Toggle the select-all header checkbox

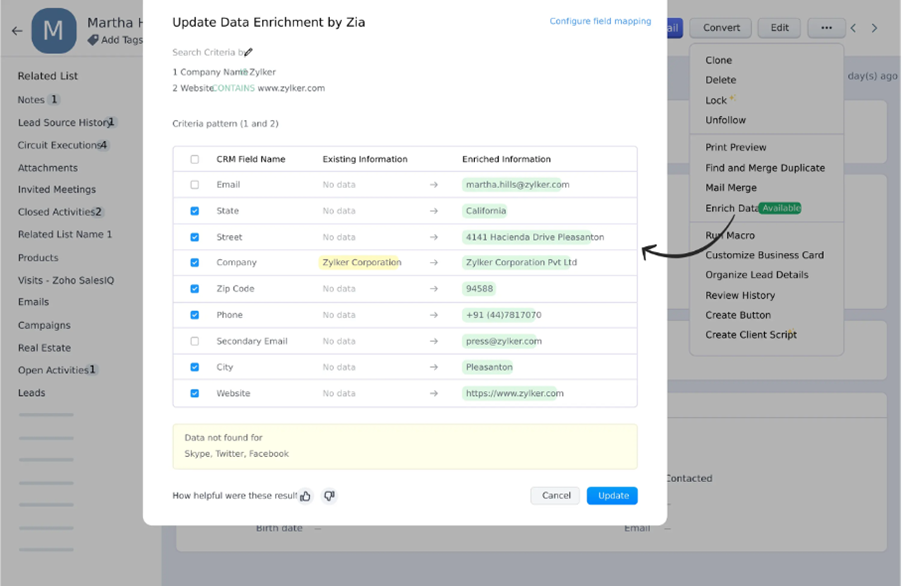[x=195, y=159]
